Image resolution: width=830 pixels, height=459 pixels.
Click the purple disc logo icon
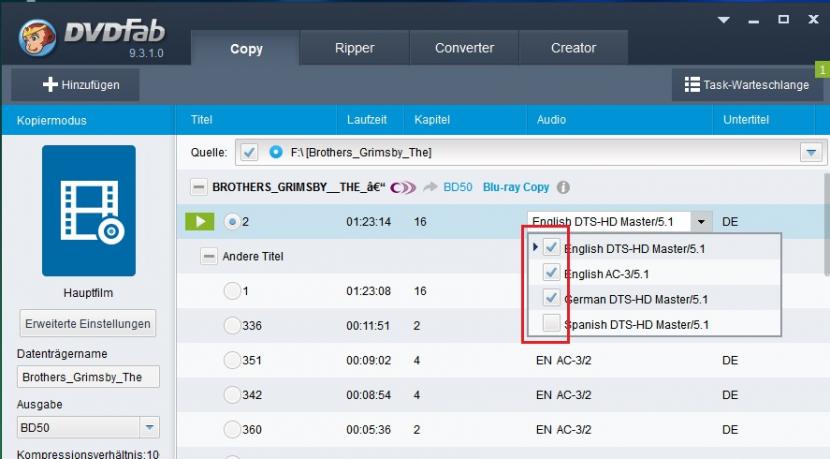click(x=402, y=187)
